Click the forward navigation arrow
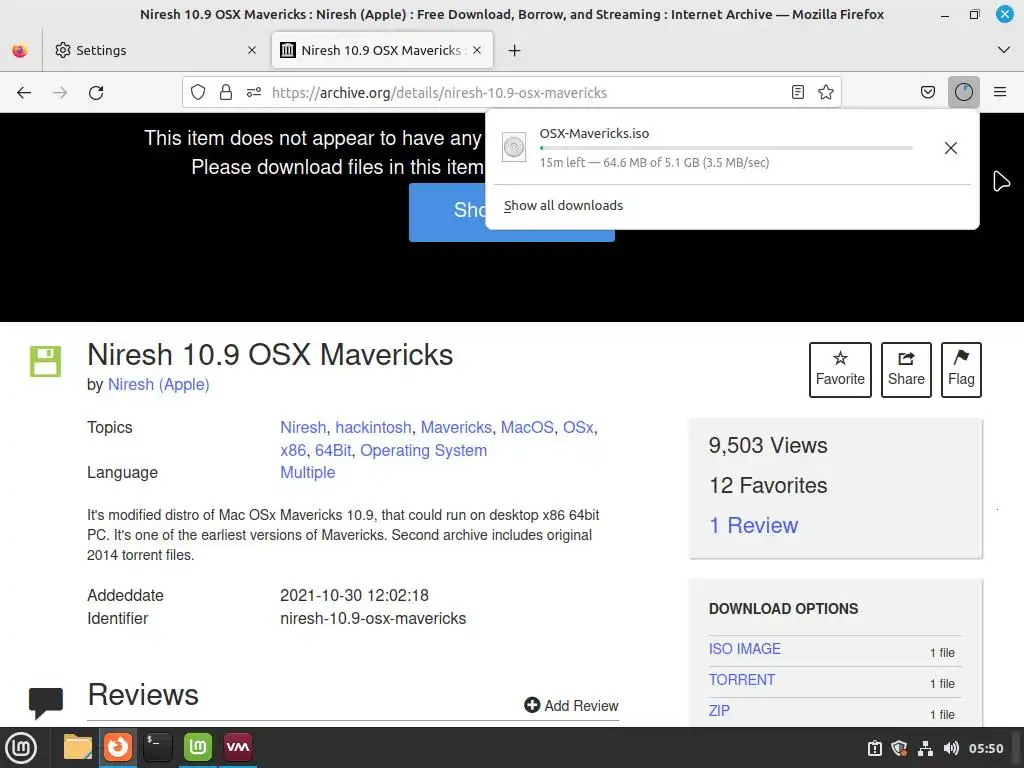Image resolution: width=1024 pixels, height=768 pixels. click(60, 93)
